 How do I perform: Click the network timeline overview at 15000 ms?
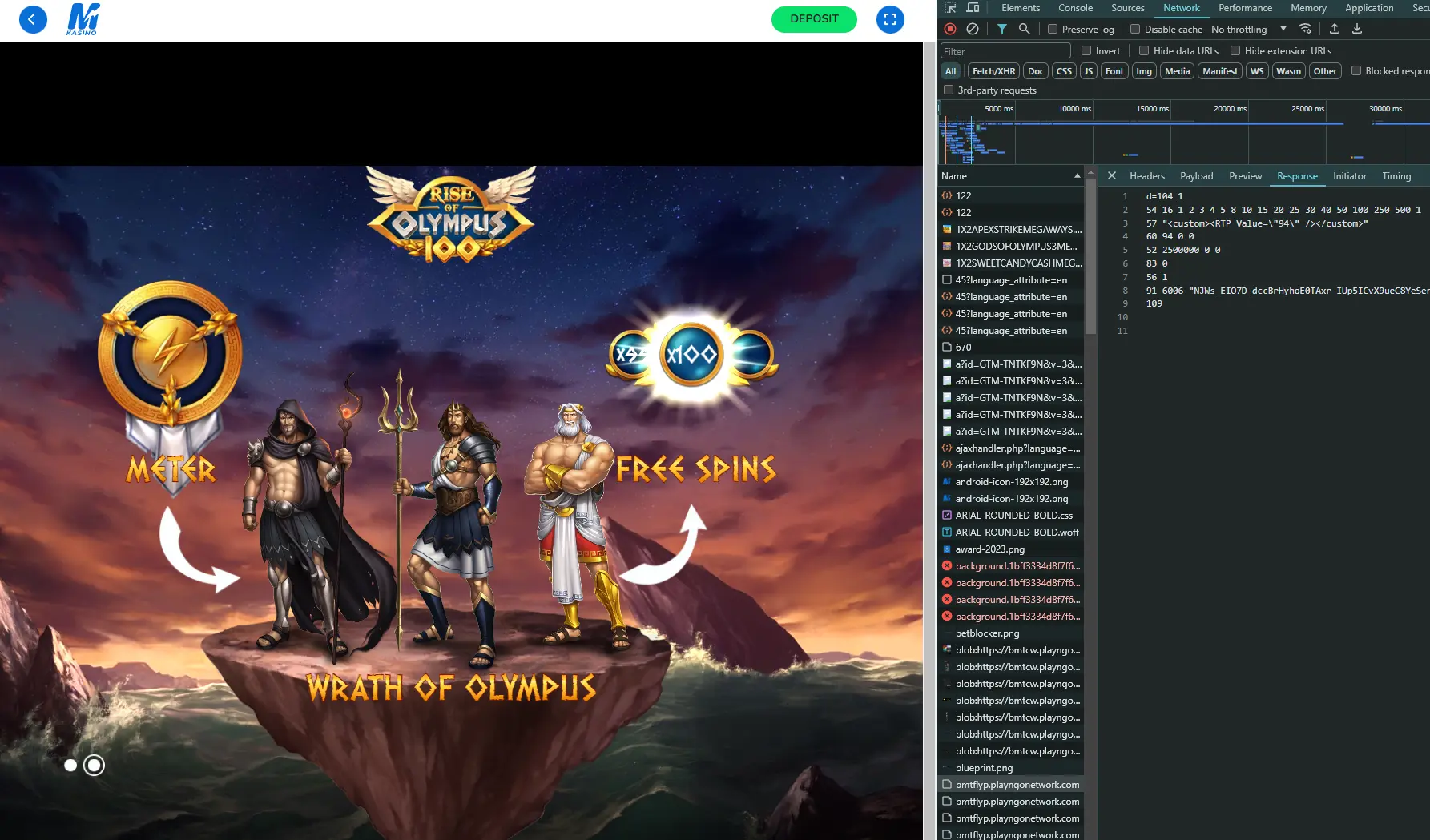tap(1152, 109)
